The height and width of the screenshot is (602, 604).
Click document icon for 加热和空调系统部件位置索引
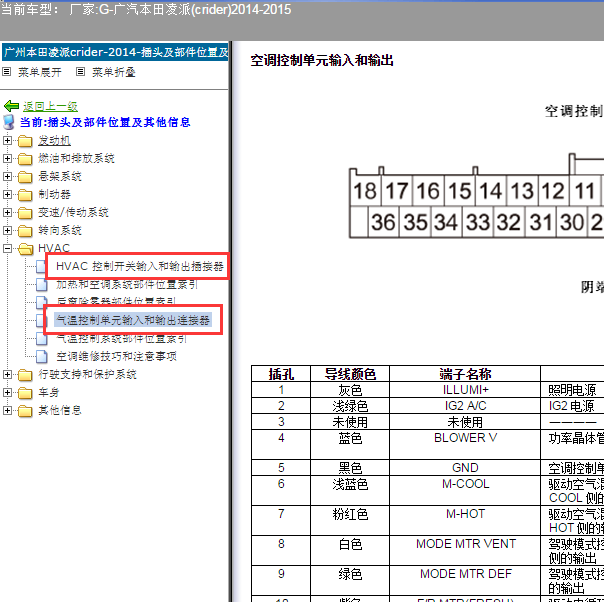tap(41, 285)
